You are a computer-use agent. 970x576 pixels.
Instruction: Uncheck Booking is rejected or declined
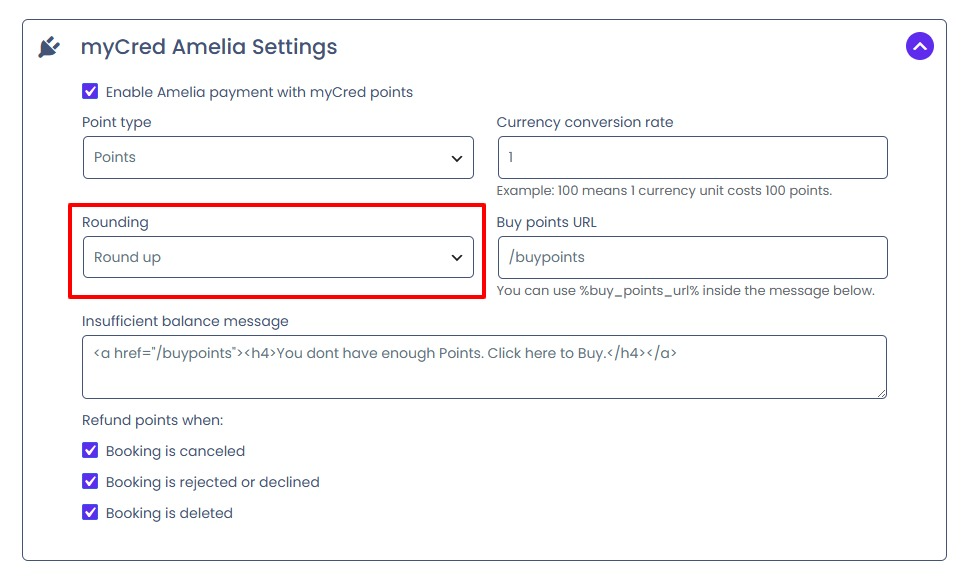pyautogui.click(x=90, y=481)
